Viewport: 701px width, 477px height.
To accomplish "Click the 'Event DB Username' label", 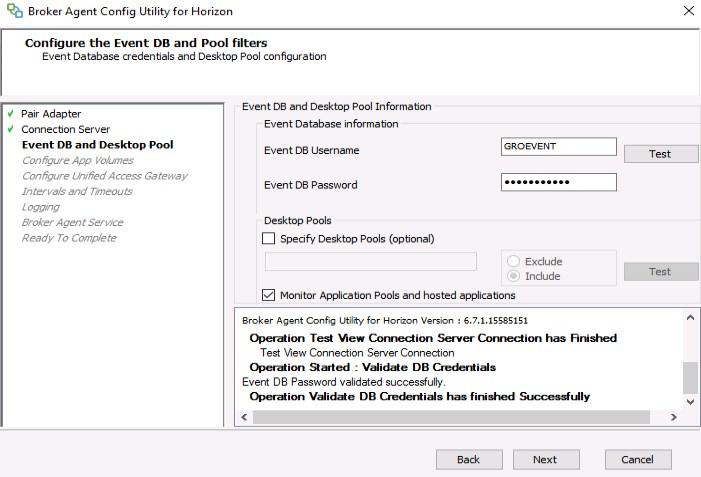I will pos(312,150).
